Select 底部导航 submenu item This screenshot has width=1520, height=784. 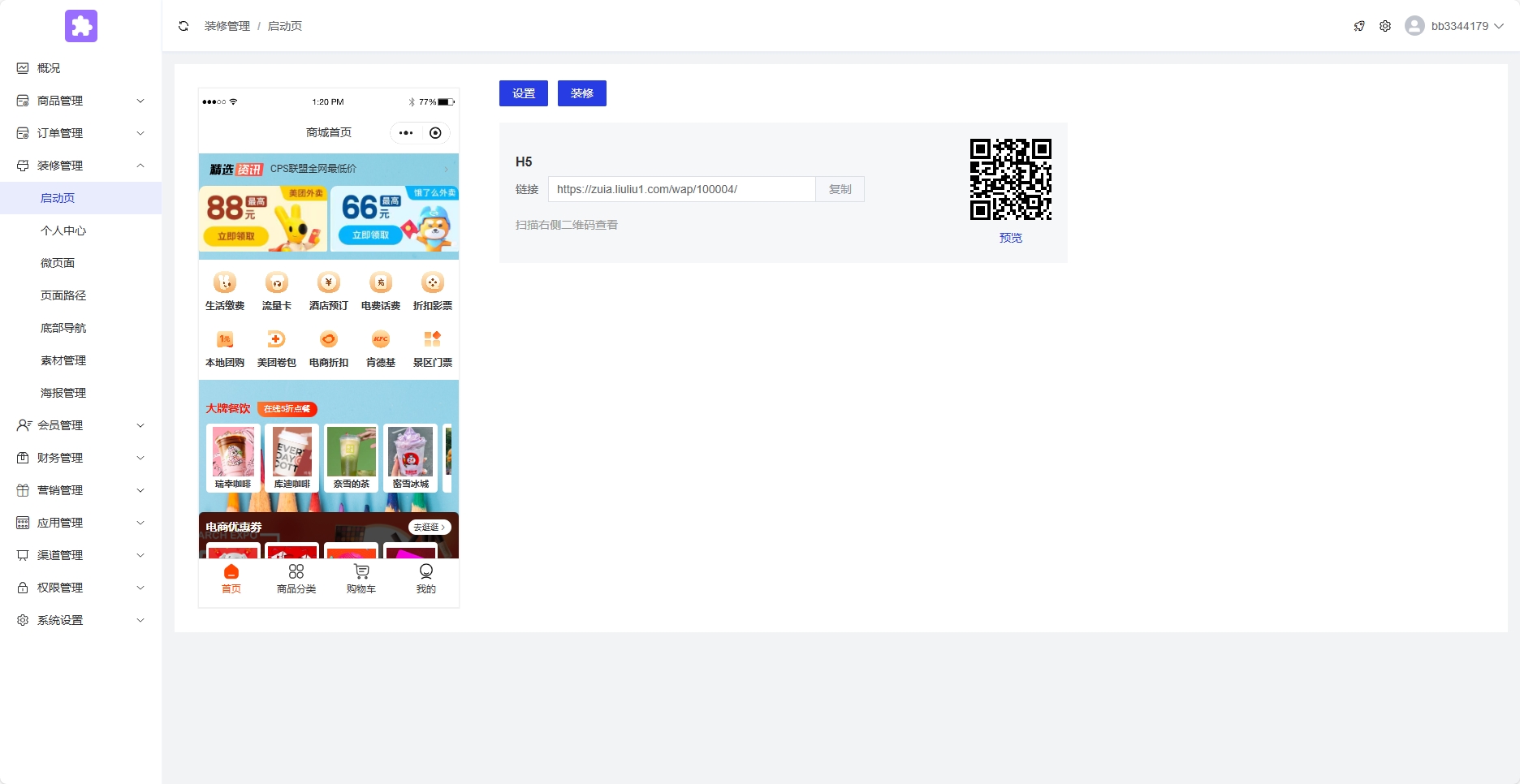tap(81, 328)
